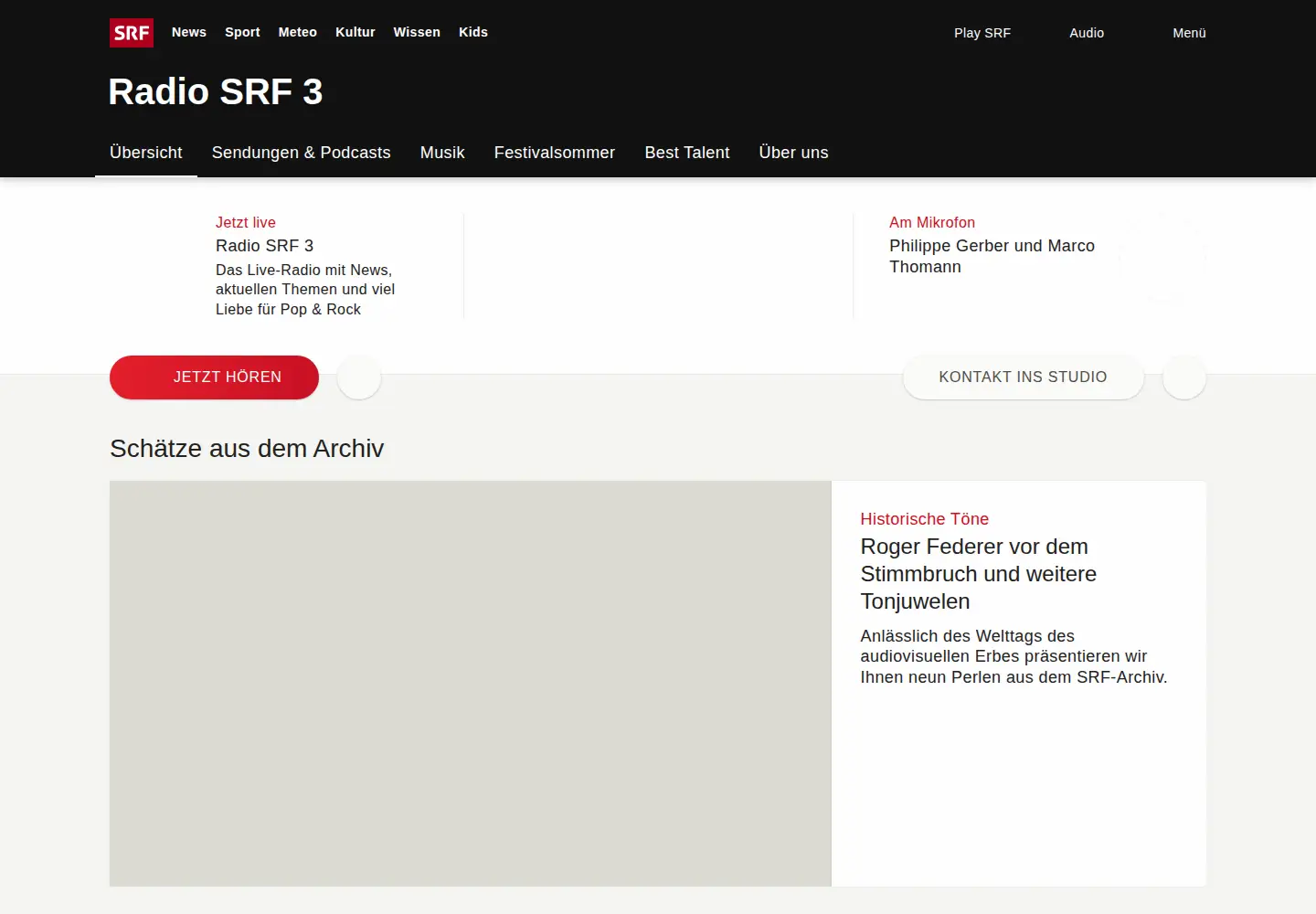Screen dimensions: 1316x914
Task: Open Meteo in top navigation
Action: [298, 32]
